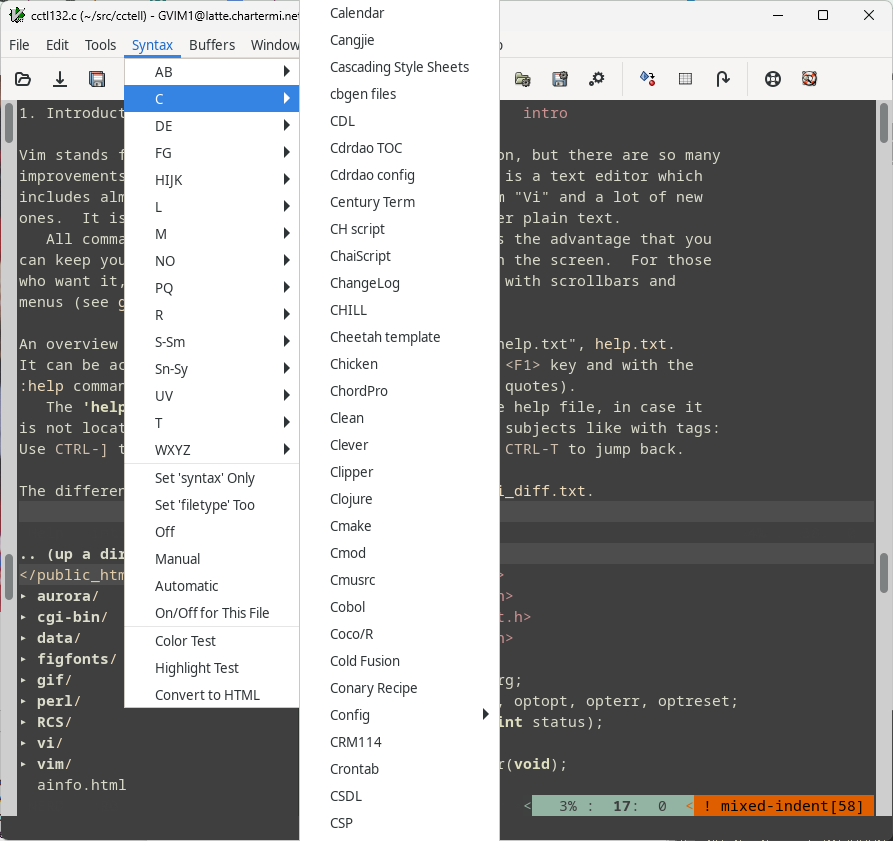This screenshot has height=841, width=893.
Task: Turn syntax highlighting Off
Action: [211, 532]
